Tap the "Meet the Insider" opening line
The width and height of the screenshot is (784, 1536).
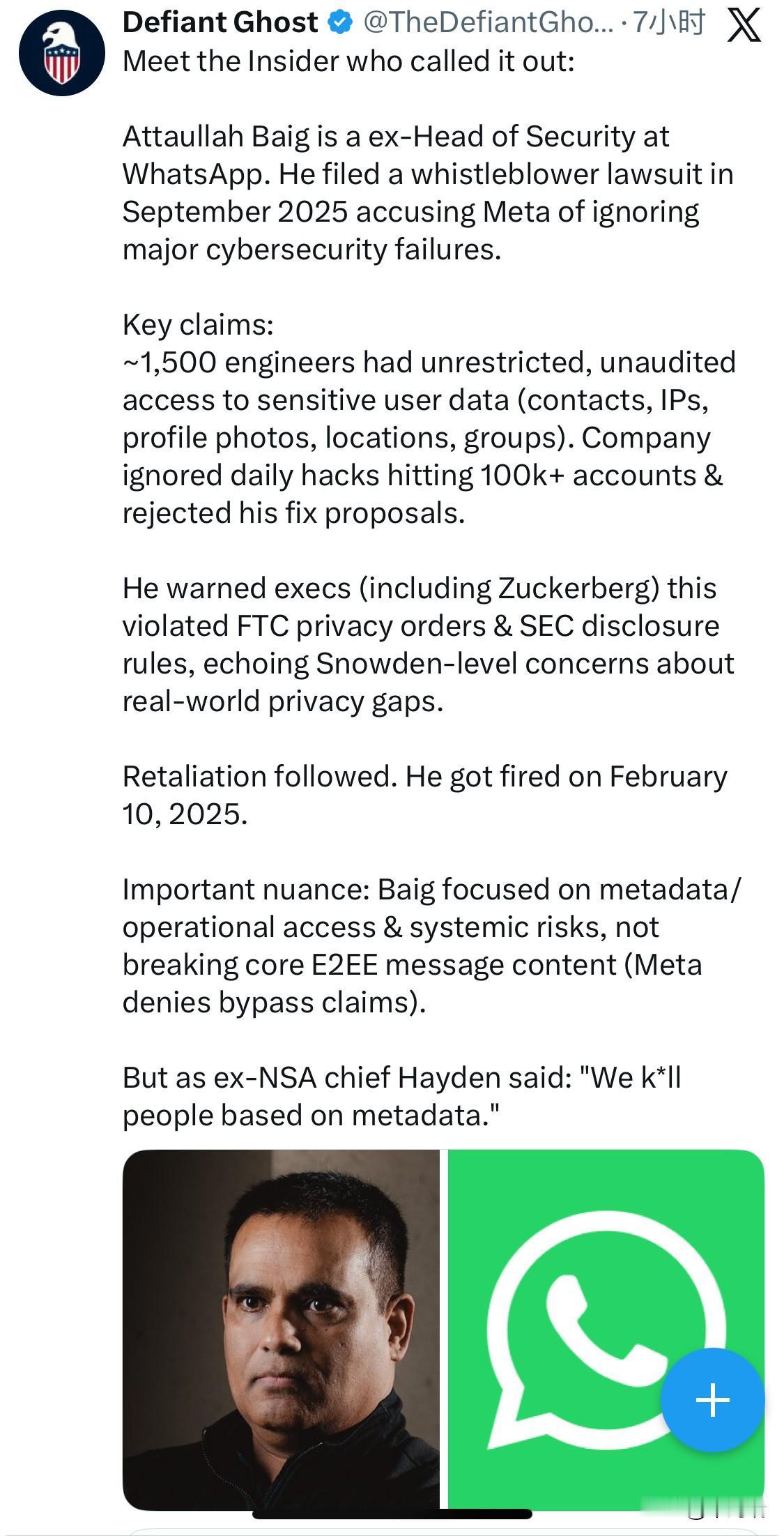pos(348,61)
